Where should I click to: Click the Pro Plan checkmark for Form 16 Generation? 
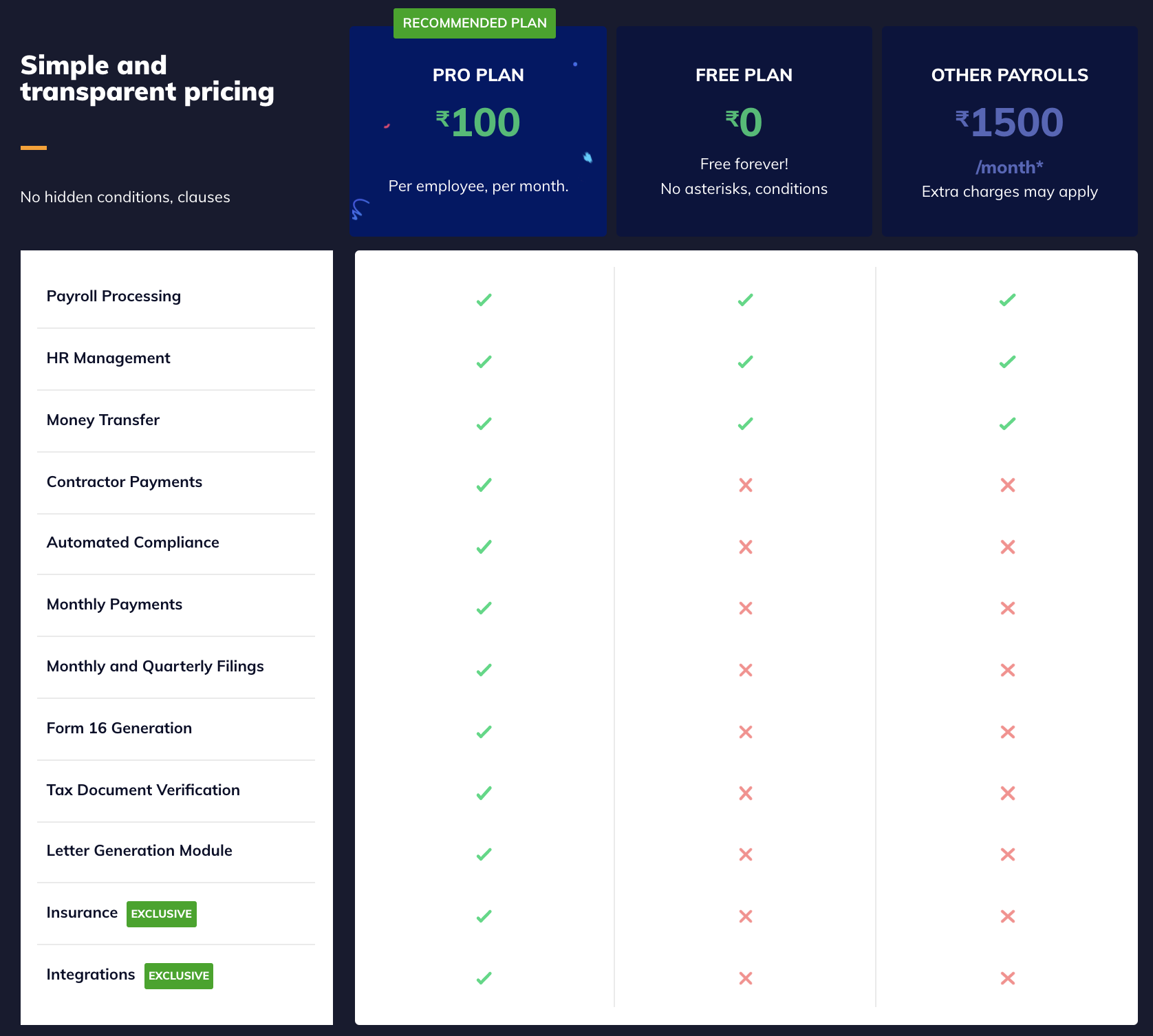click(x=482, y=731)
